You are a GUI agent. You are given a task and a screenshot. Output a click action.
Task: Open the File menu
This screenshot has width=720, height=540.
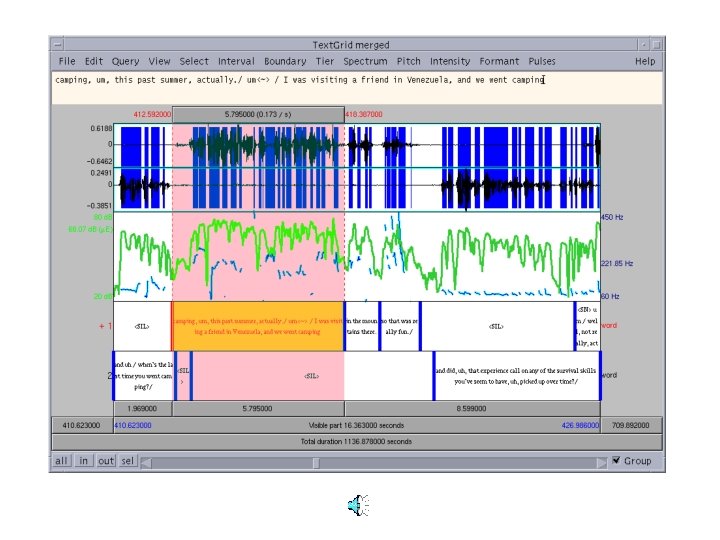[67, 61]
